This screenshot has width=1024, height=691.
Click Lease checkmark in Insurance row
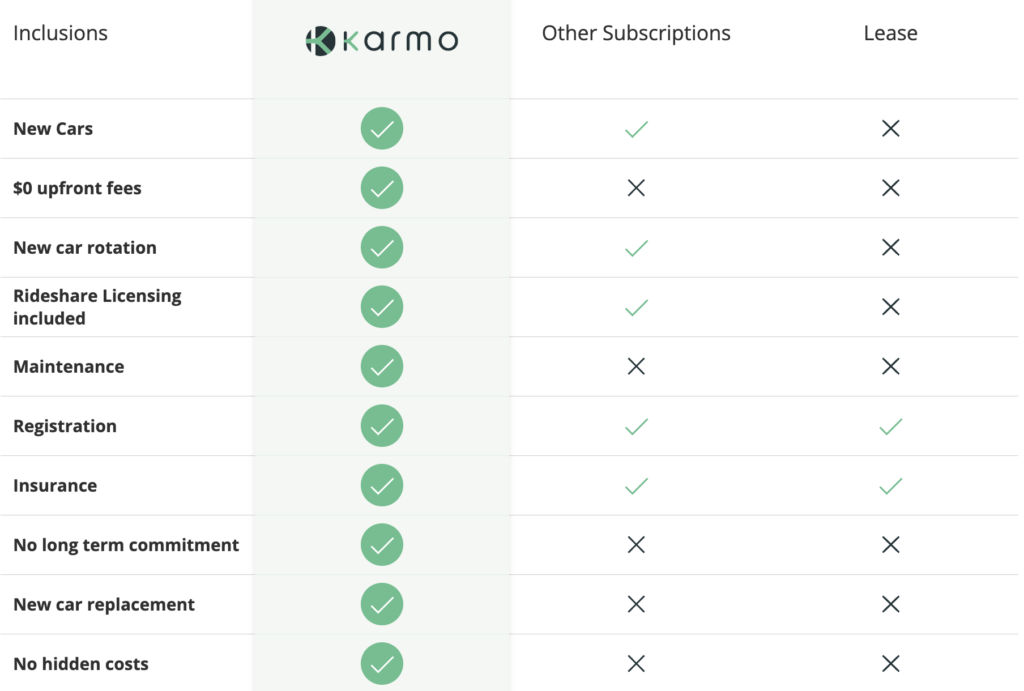[890, 486]
